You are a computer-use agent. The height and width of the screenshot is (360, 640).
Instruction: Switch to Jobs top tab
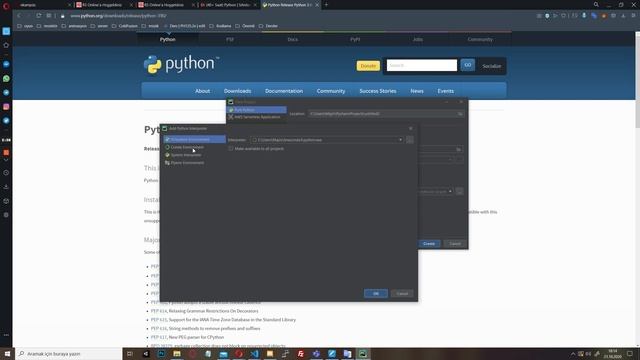418,40
